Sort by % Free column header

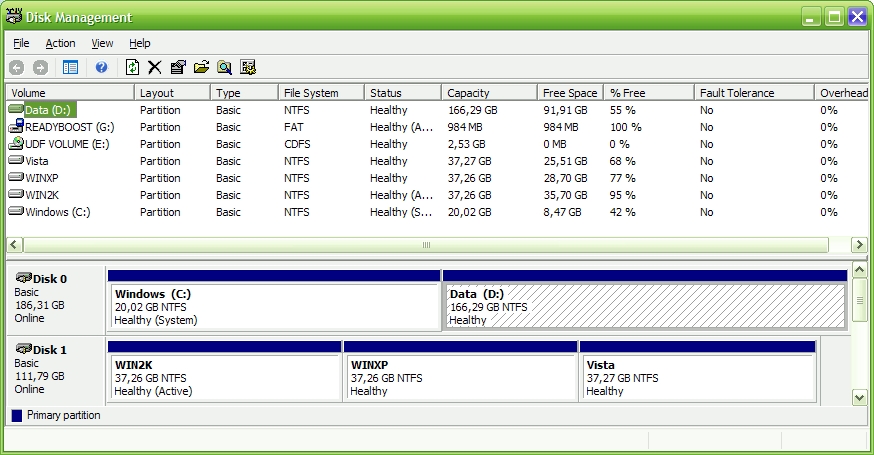649,93
